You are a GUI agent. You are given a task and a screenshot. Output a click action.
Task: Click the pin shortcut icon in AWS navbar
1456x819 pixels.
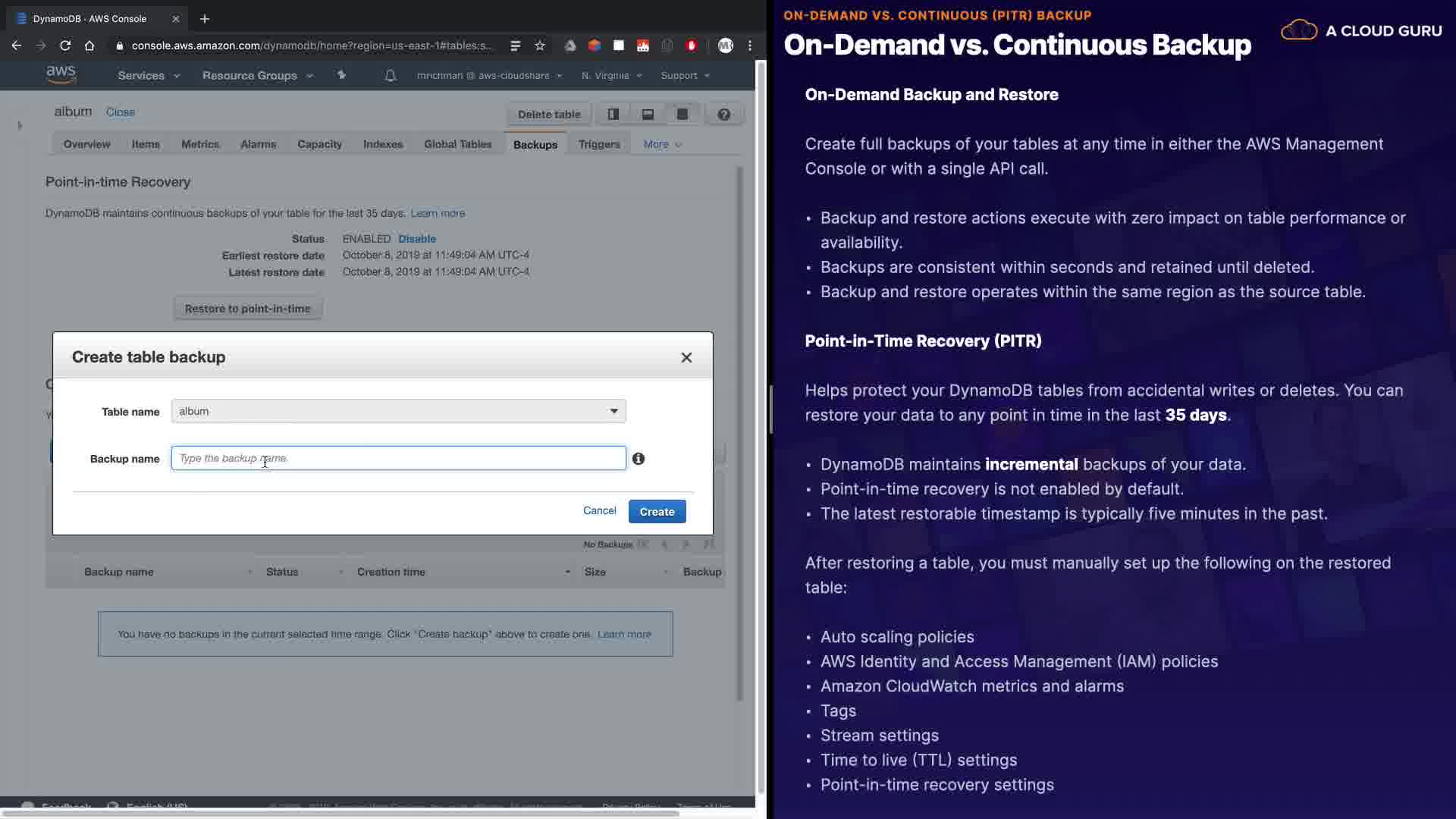(x=341, y=75)
